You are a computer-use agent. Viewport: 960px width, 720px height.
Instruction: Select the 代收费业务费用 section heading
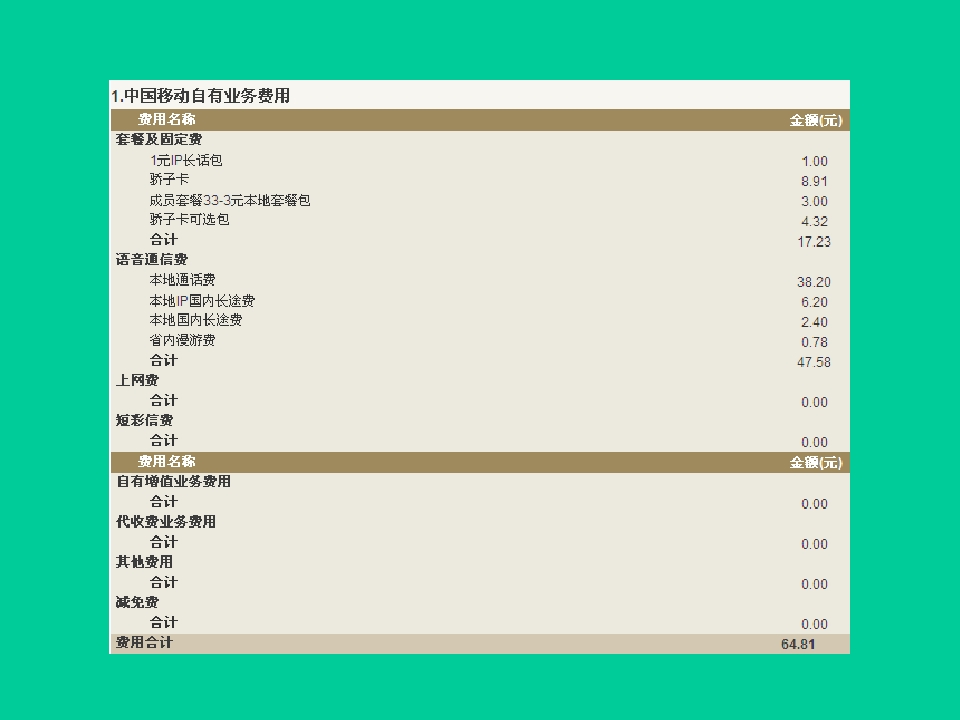[166, 522]
